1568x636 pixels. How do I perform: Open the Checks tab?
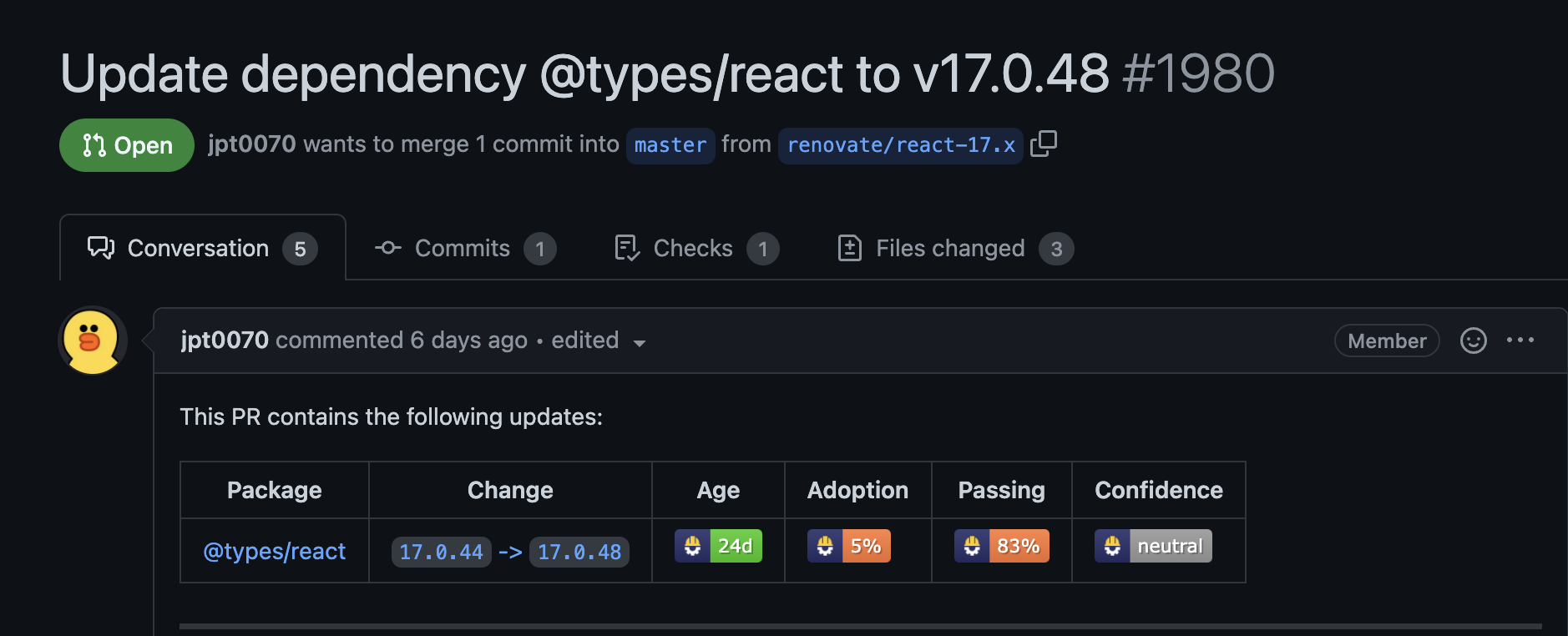click(x=696, y=248)
